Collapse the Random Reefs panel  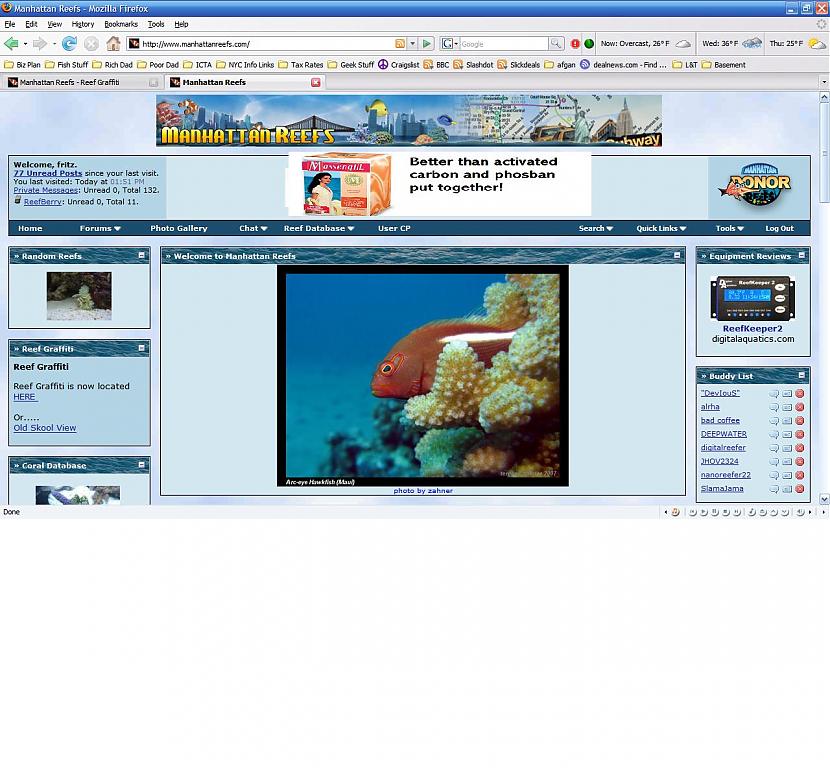[141, 255]
